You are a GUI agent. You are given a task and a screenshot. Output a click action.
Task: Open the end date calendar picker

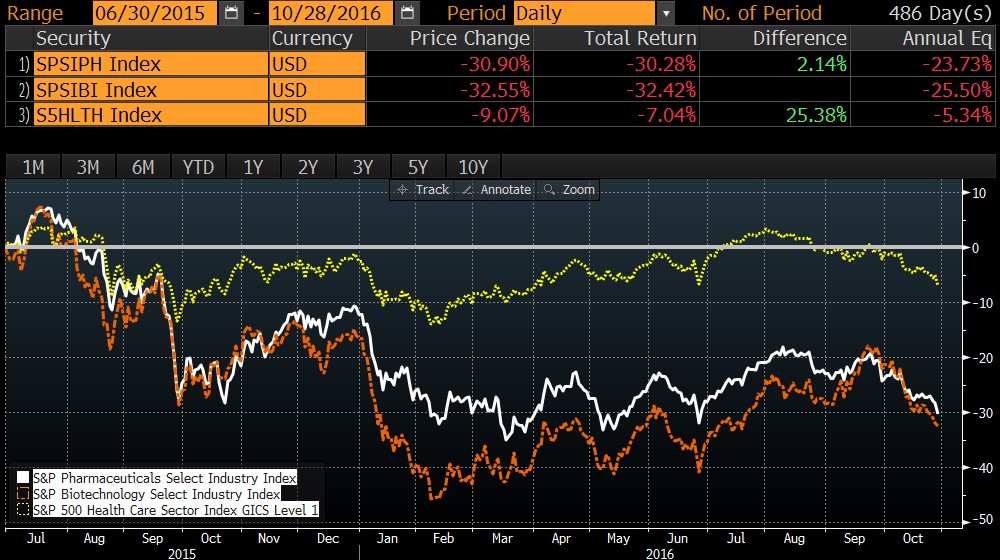pyautogui.click(x=406, y=13)
